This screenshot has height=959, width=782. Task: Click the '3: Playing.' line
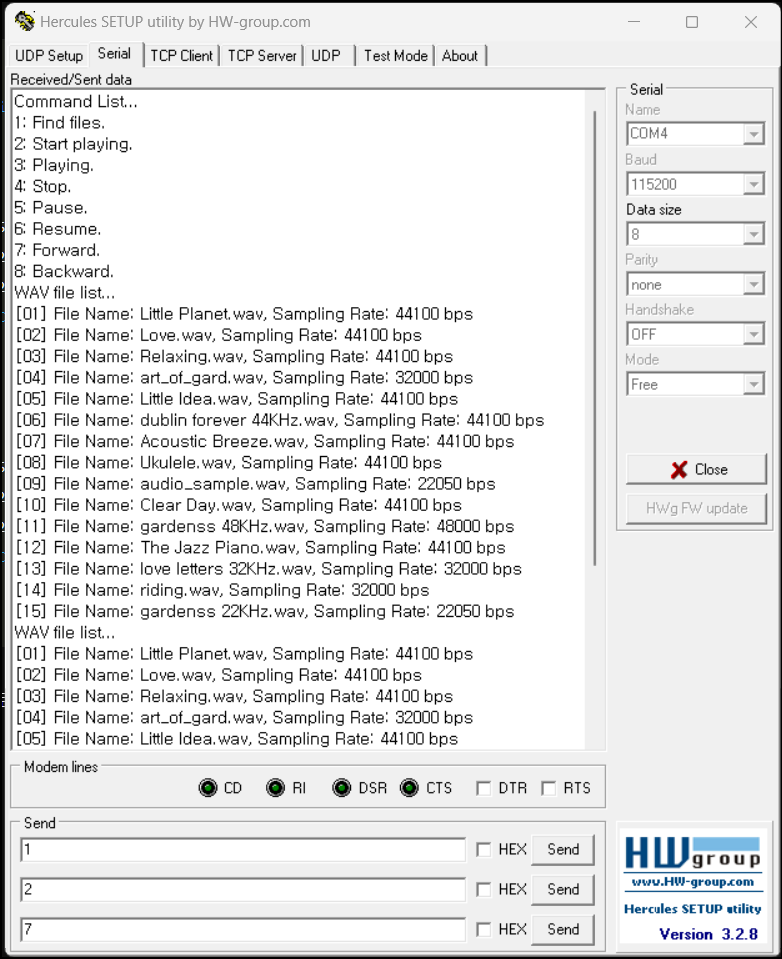tap(54, 165)
